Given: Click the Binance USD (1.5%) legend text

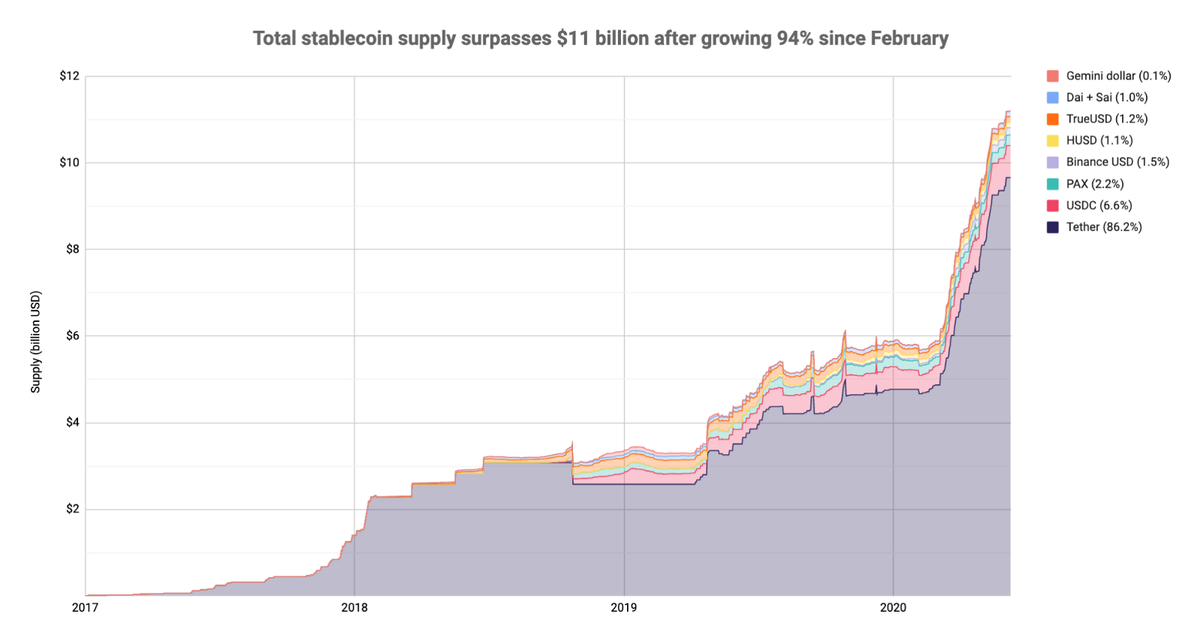Looking at the screenshot, I should click(1115, 162).
